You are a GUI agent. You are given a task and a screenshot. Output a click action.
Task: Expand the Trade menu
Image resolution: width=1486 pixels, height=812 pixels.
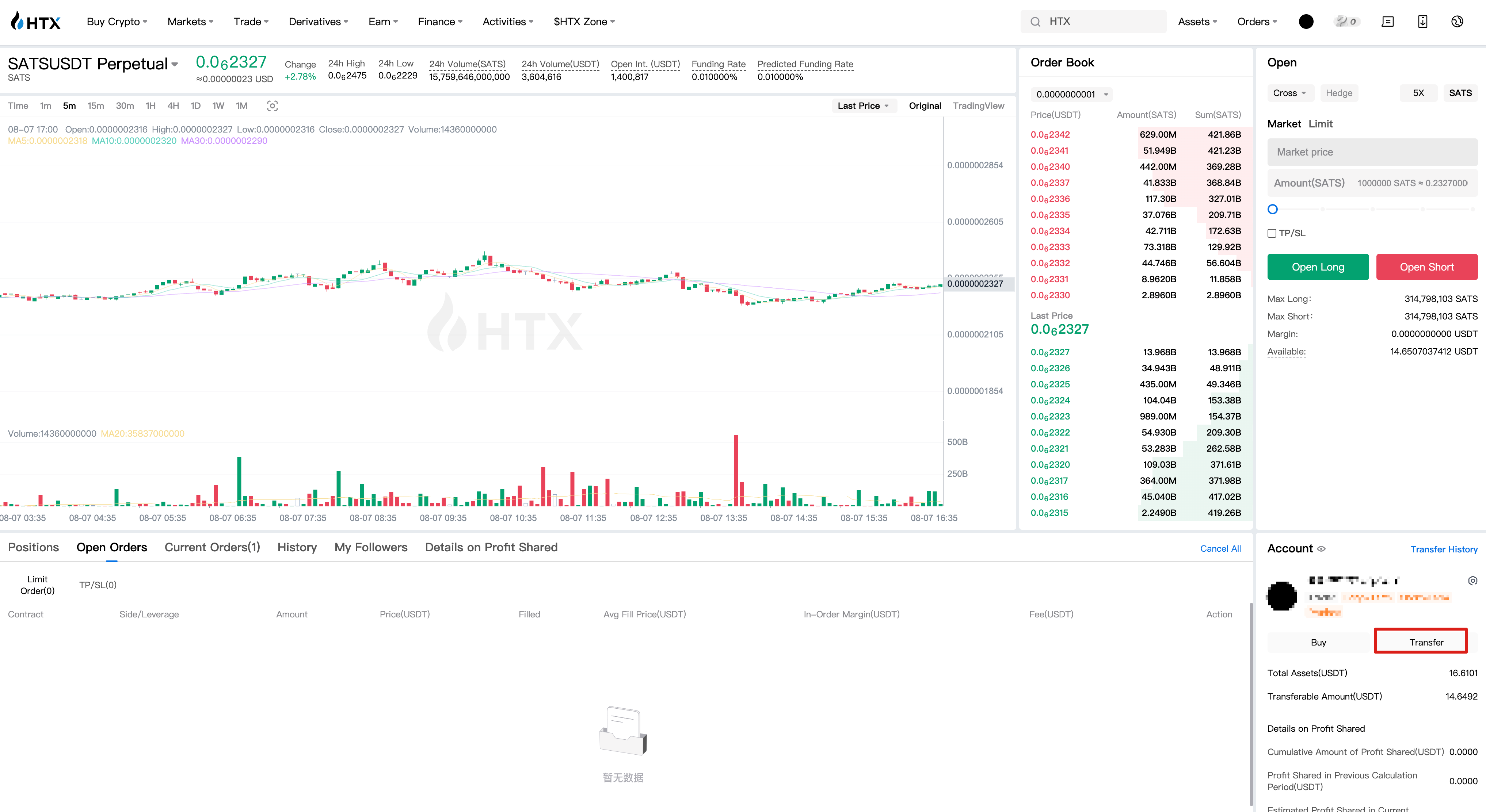tap(251, 22)
